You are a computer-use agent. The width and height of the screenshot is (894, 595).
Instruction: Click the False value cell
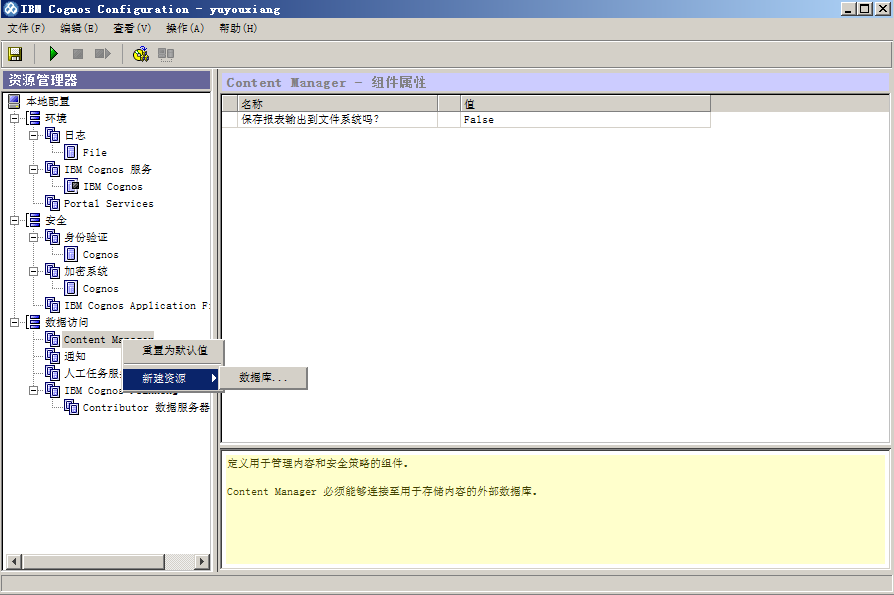(586, 120)
